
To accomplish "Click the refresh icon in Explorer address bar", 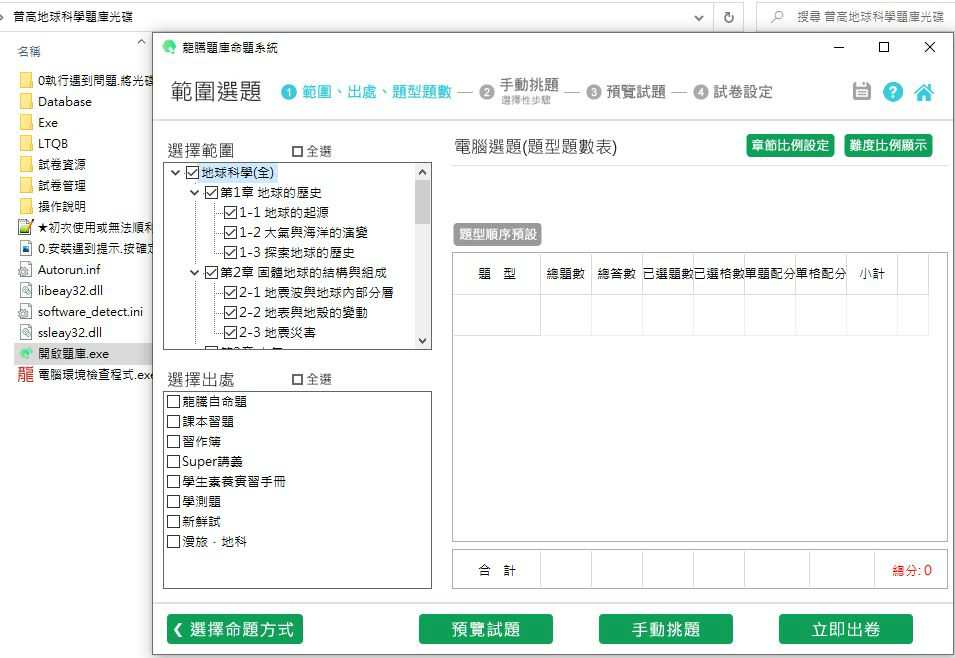I will tap(728, 18).
